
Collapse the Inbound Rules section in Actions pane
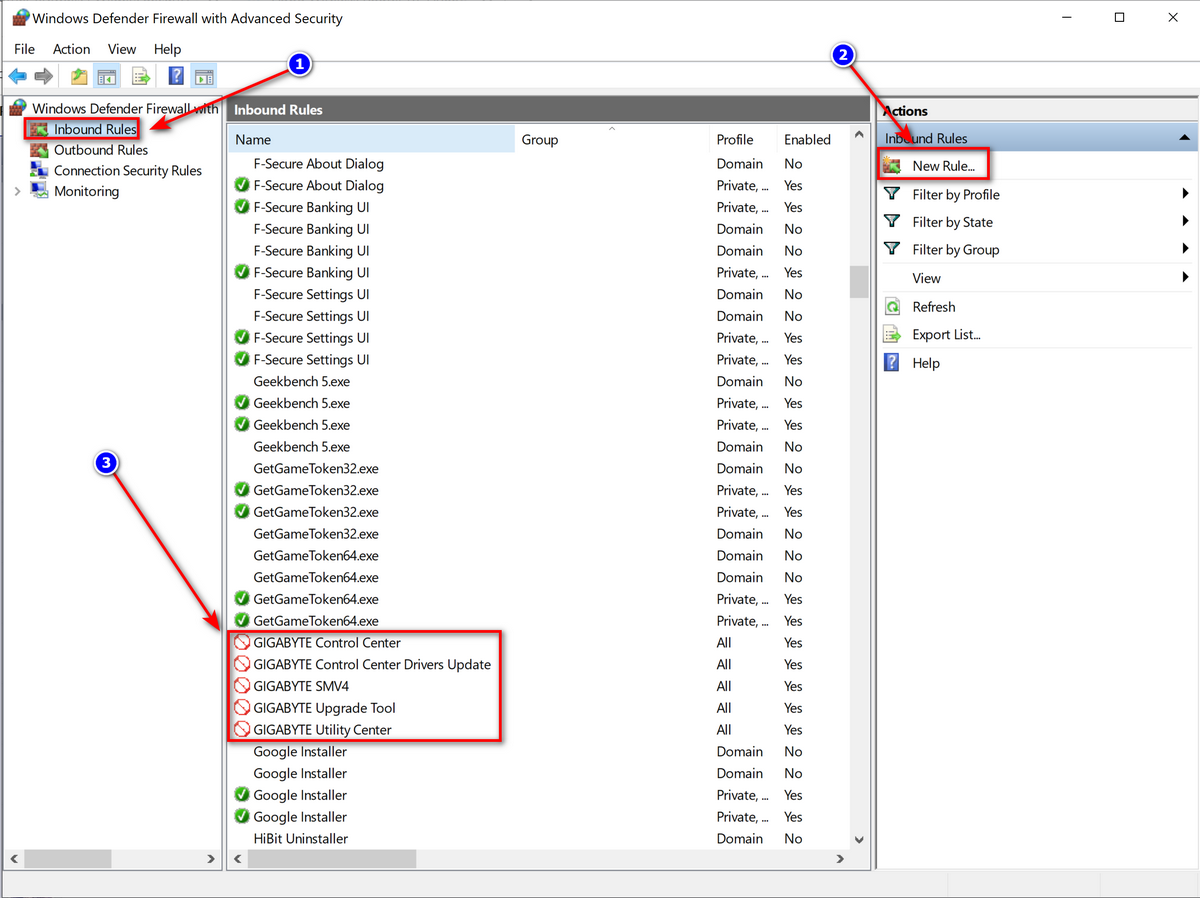pos(1184,138)
